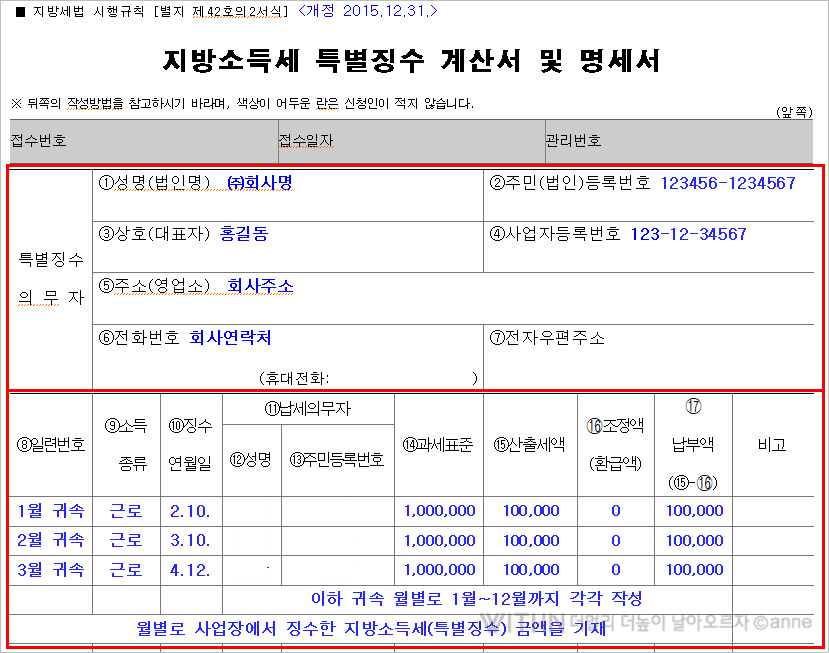Click the ⑰납부액 column header
This screenshot has height=653, width=829.
[x=694, y=445]
